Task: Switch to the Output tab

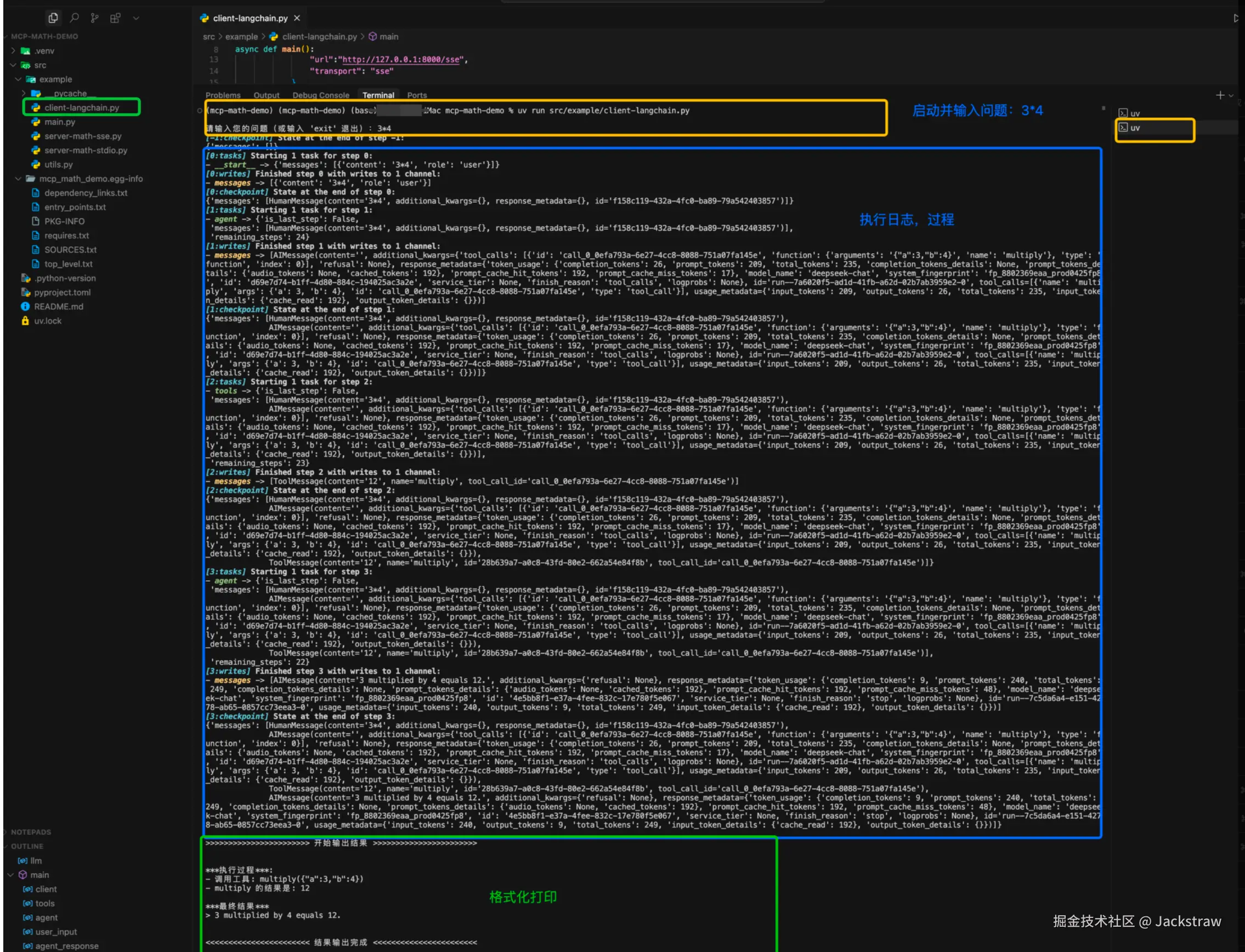Action: click(x=267, y=95)
